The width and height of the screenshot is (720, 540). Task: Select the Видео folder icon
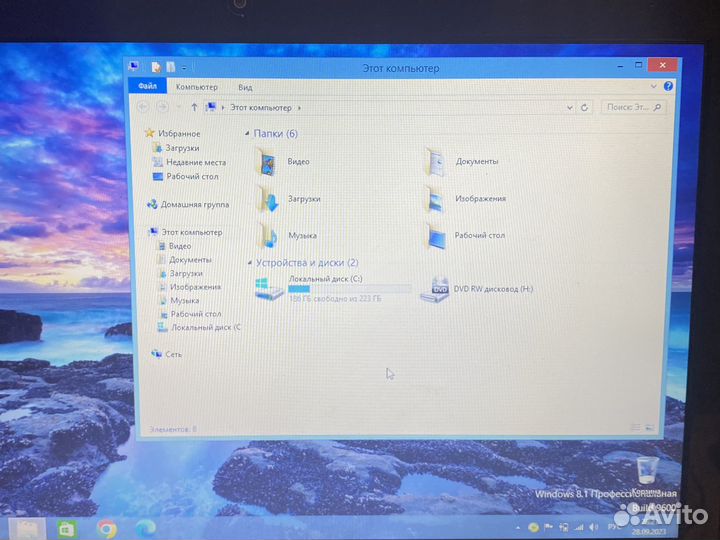click(267, 162)
